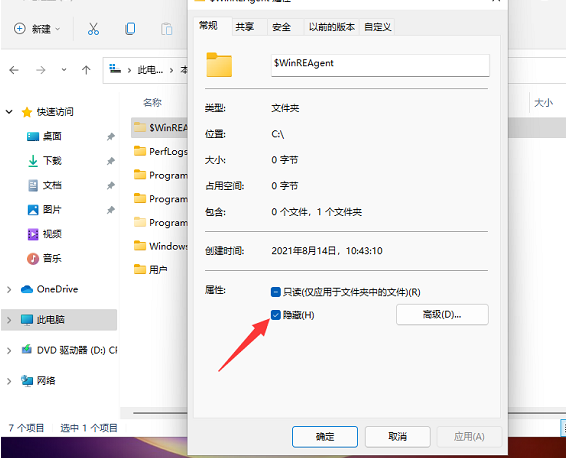The image size is (566, 458).
Task: Select the DVD drive (D:) icon
Action: coord(27,350)
